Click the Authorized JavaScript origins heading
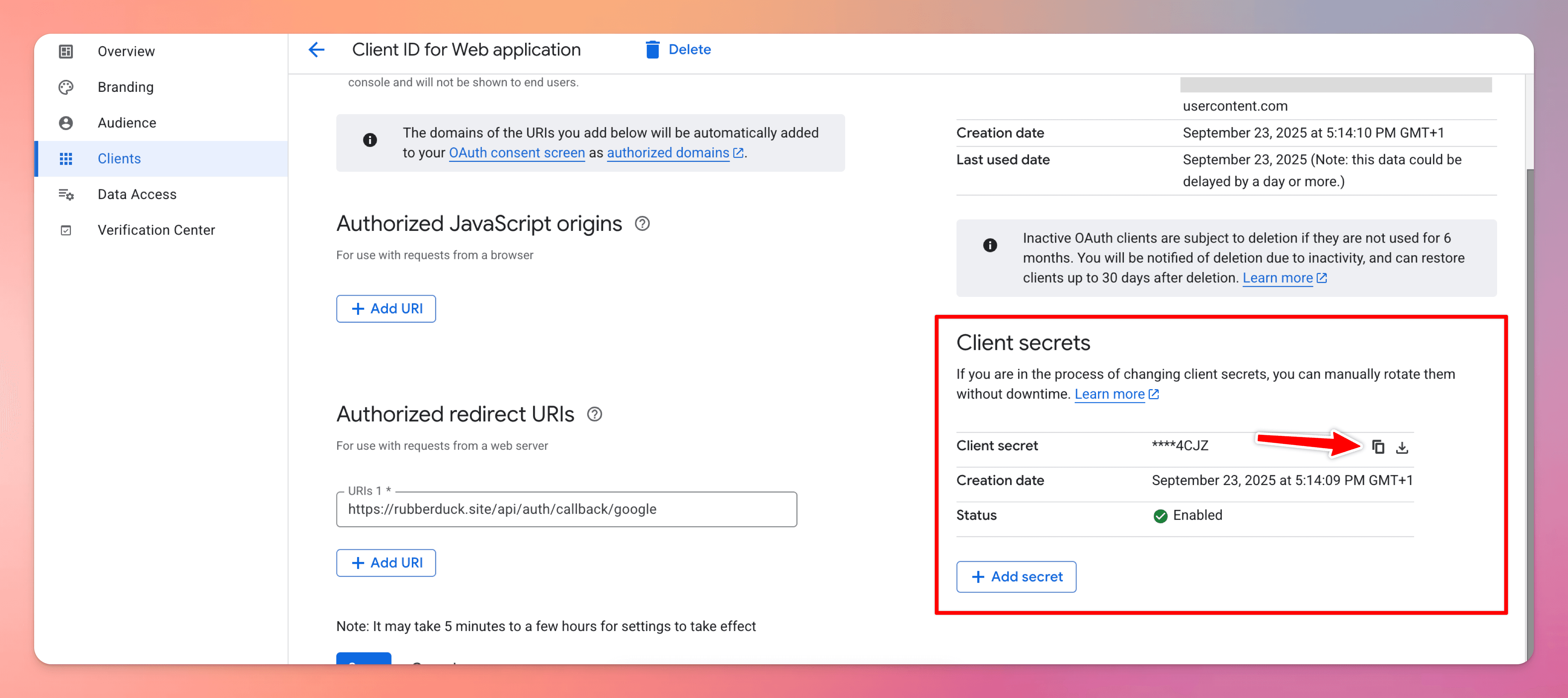The height and width of the screenshot is (698, 1568). coord(479,224)
